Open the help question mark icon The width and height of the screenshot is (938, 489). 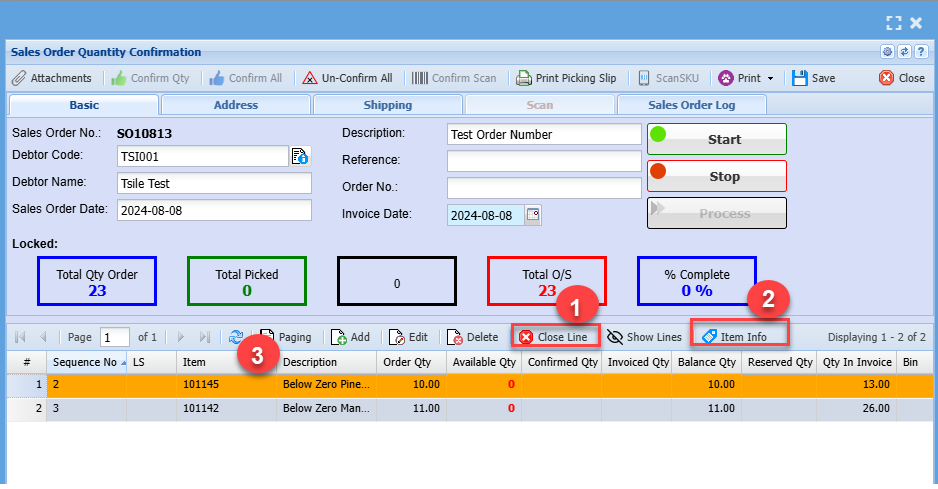pyautogui.click(x=921, y=52)
